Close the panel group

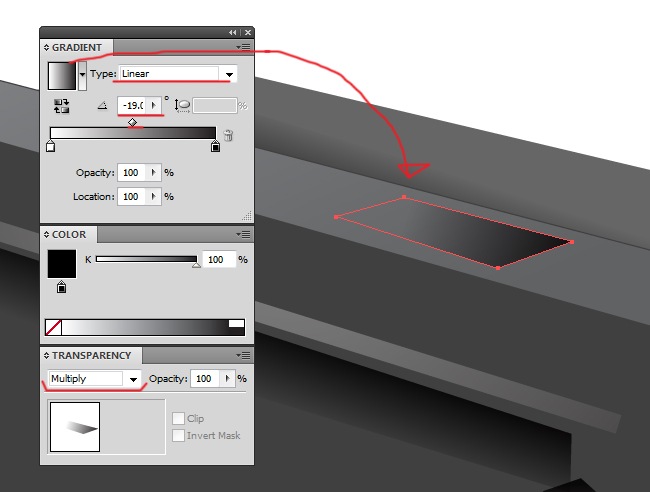tap(247, 32)
